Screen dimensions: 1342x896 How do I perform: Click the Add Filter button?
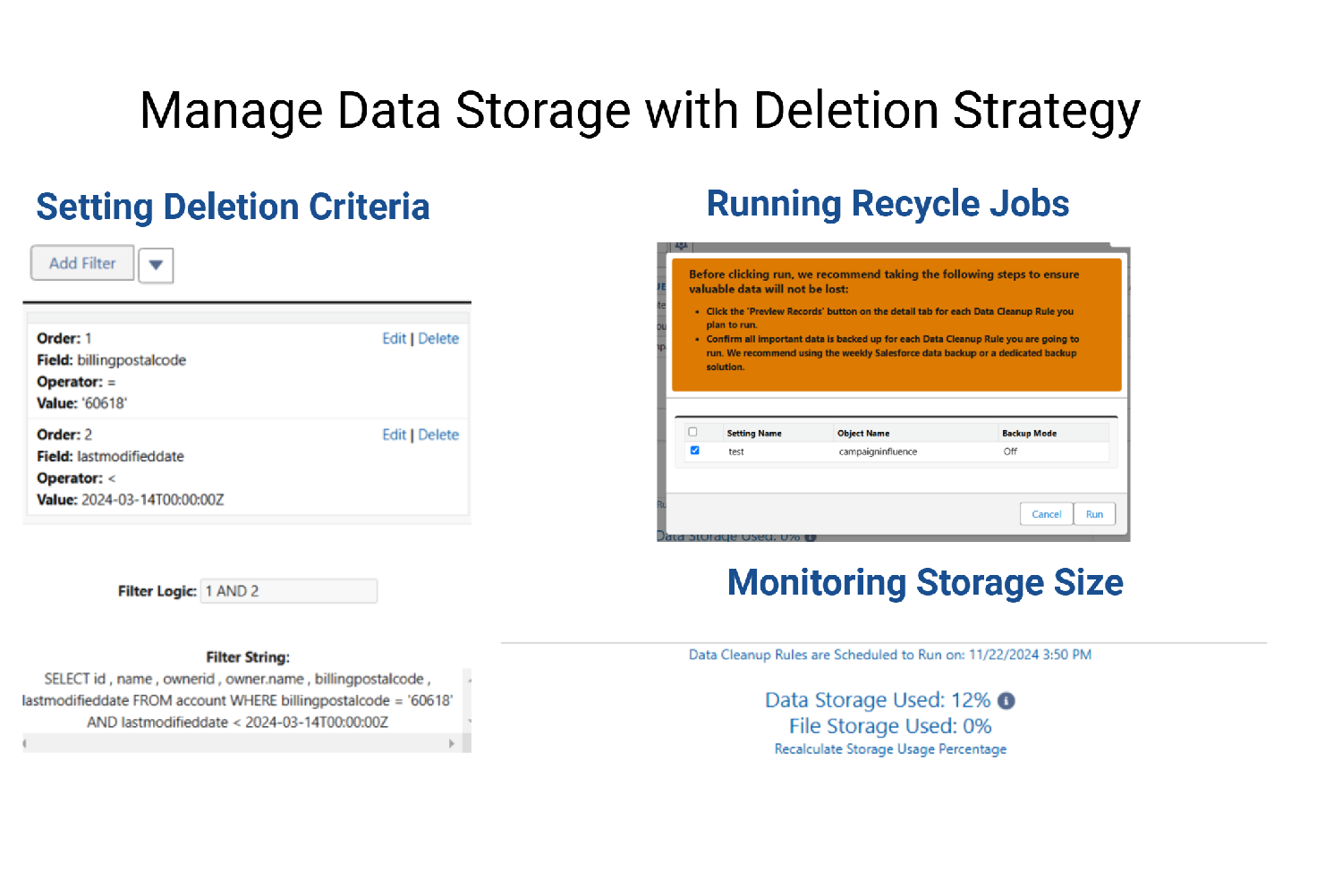(82, 263)
